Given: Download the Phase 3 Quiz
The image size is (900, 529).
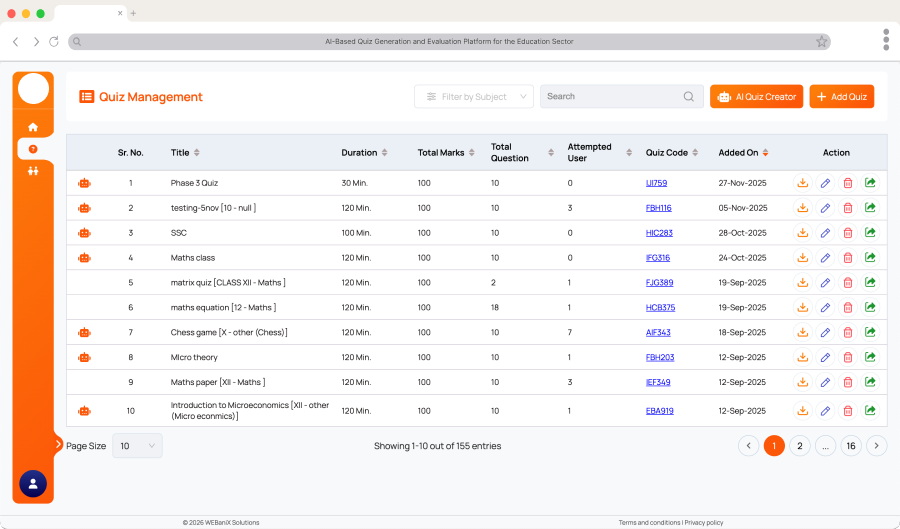Looking at the screenshot, I should (x=802, y=183).
